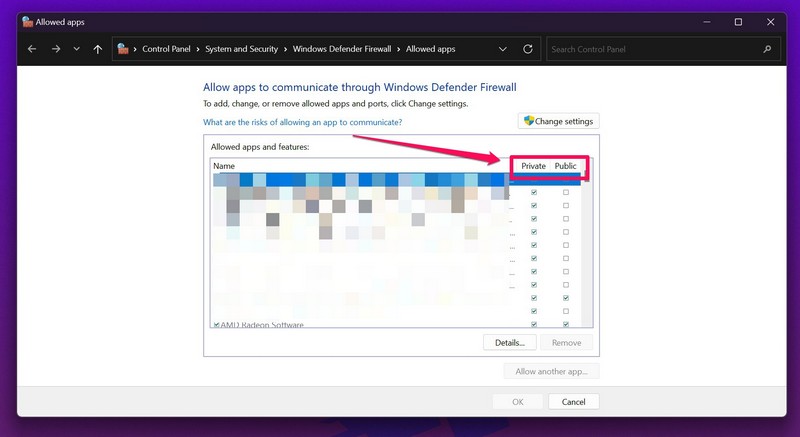Go up one level with Up arrow
This screenshot has height=437, width=800.
[x=97, y=48]
